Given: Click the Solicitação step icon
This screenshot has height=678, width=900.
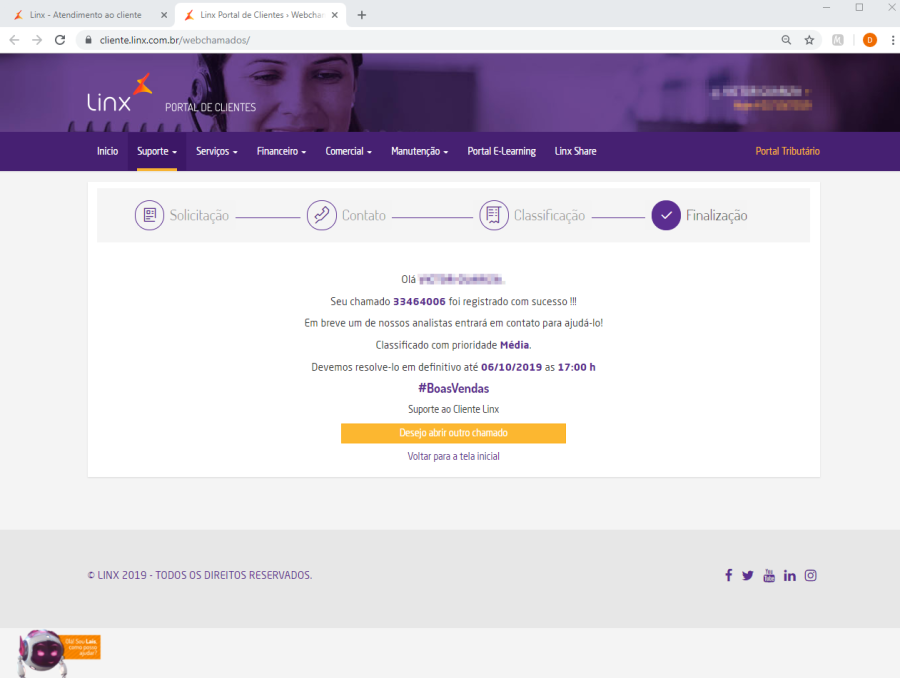Looking at the screenshot, I should tap(149, 215).
